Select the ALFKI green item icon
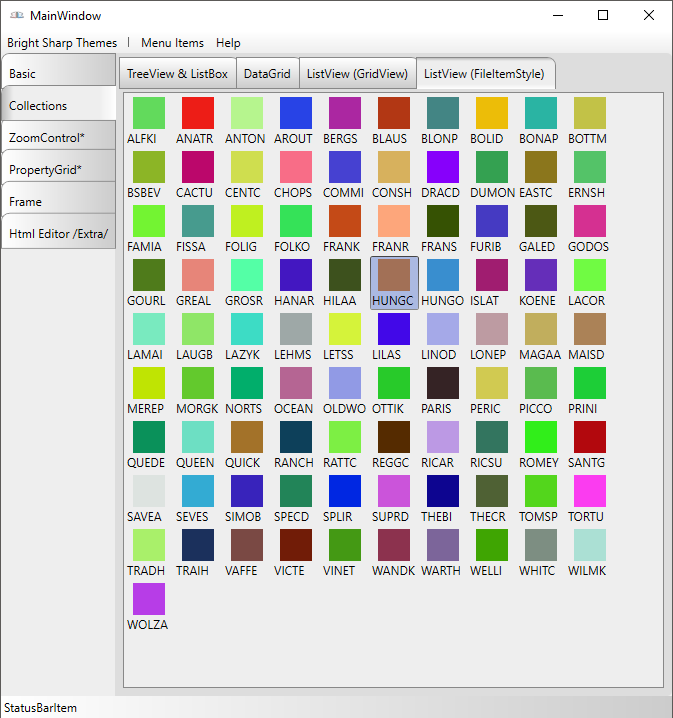Image resolution: width=673 pixels, height=718 pixels. (x=149, y=113)
